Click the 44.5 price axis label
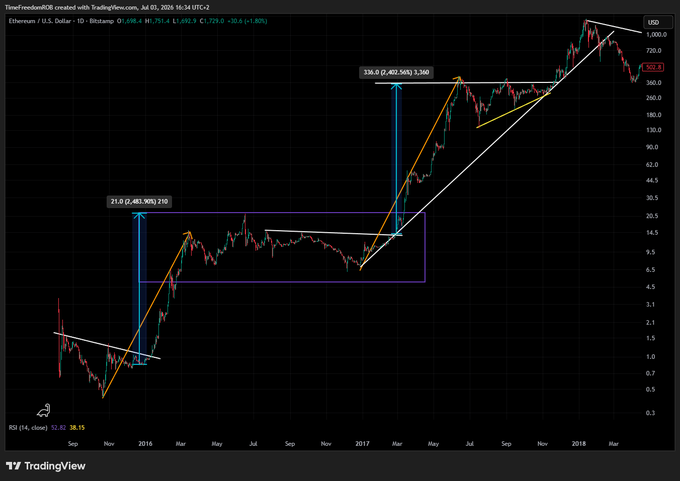680x481 pixels. click(x=652, y=180)
